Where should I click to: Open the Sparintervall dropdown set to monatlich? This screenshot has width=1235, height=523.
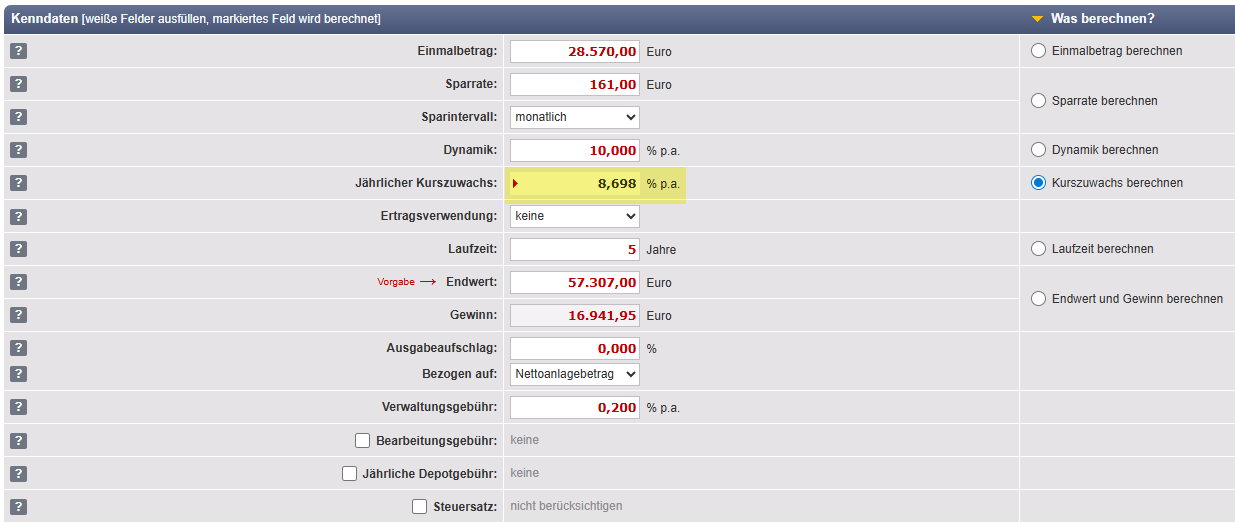[574, 117]
